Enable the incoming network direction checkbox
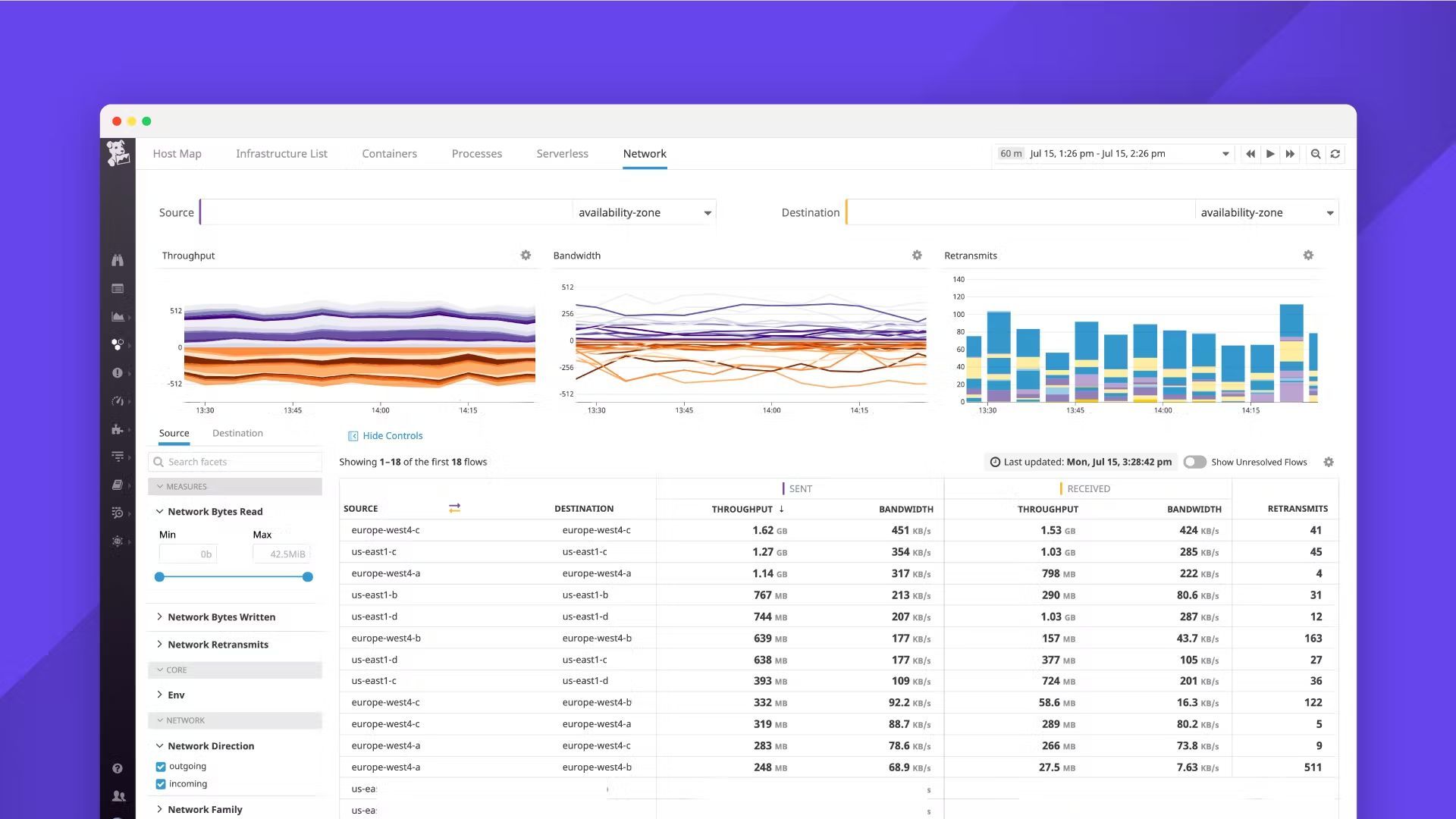The width and height of the screenshot is (1456, 819). point(162,783)
